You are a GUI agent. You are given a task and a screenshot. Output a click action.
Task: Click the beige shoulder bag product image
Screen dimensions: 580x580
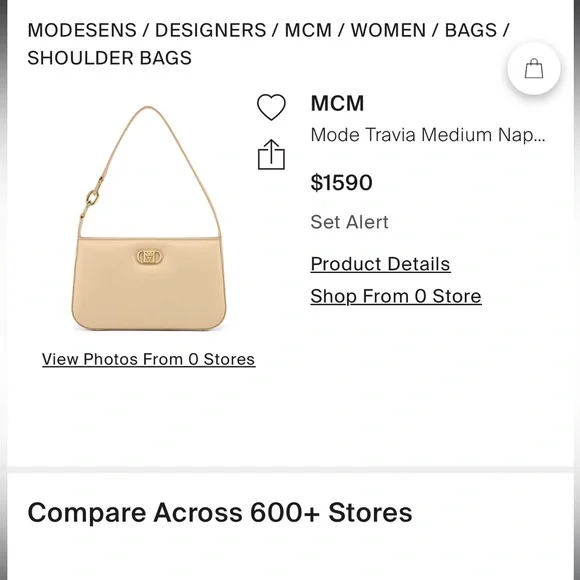point(148,218)
